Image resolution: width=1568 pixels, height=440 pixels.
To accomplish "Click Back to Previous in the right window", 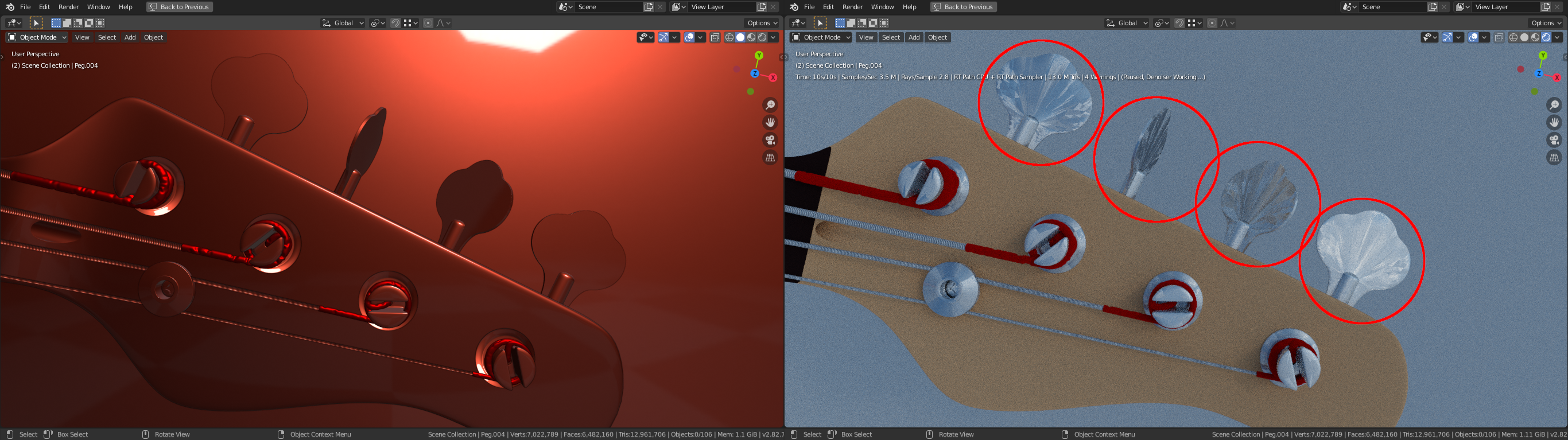I will (x=963, y=7).
